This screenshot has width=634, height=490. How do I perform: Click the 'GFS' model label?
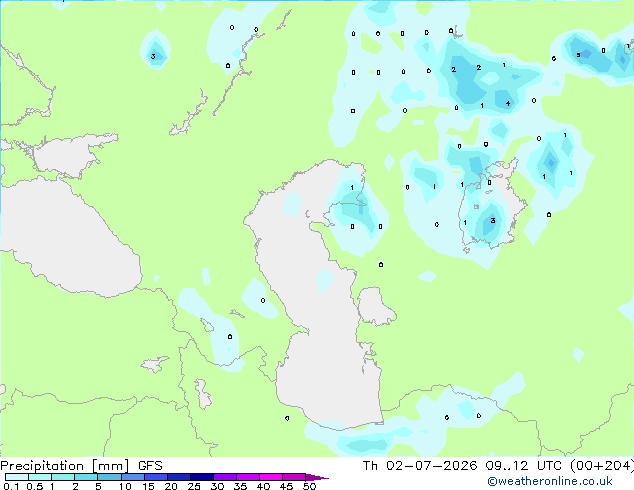(150, 466)
